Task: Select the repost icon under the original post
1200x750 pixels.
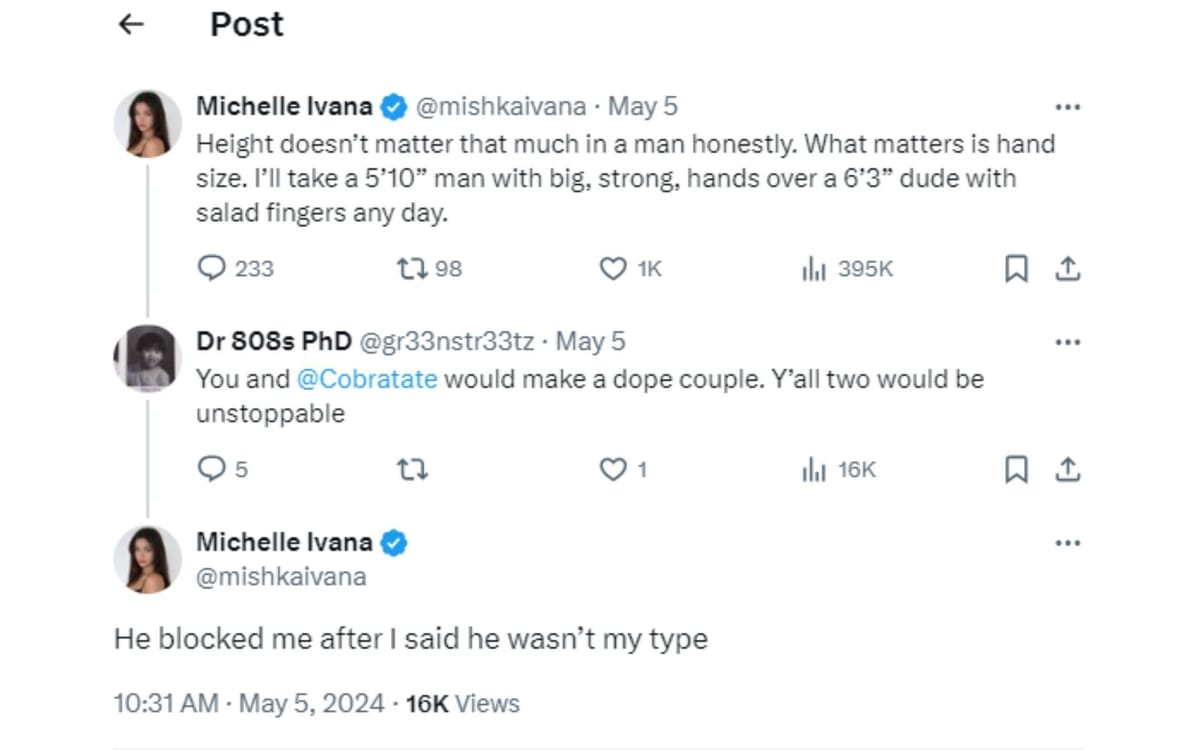Action: [x=411, y=268]
